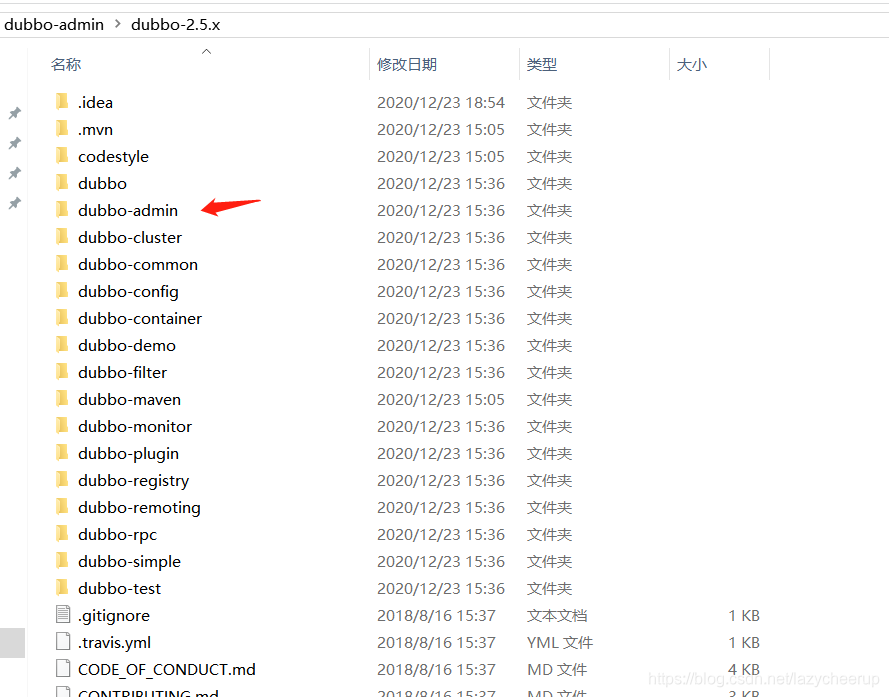Click the 文本文档 type of .gitignore
889x697 pixels.
coord(557,615)
